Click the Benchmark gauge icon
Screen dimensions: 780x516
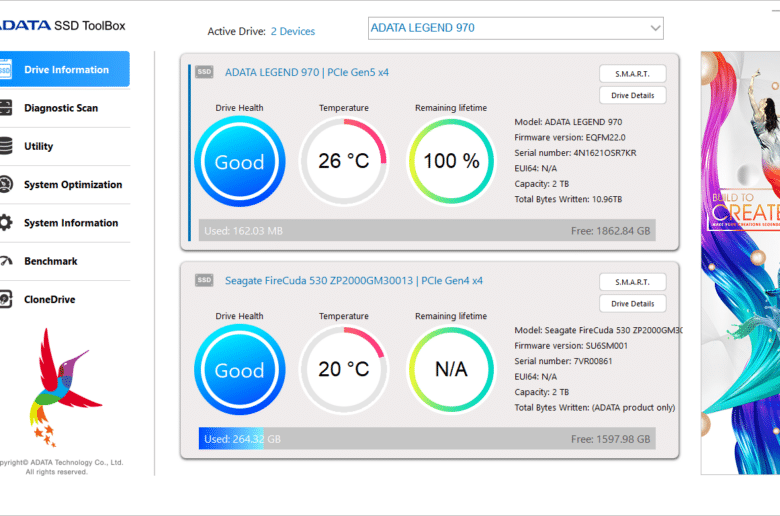point(5,261)
